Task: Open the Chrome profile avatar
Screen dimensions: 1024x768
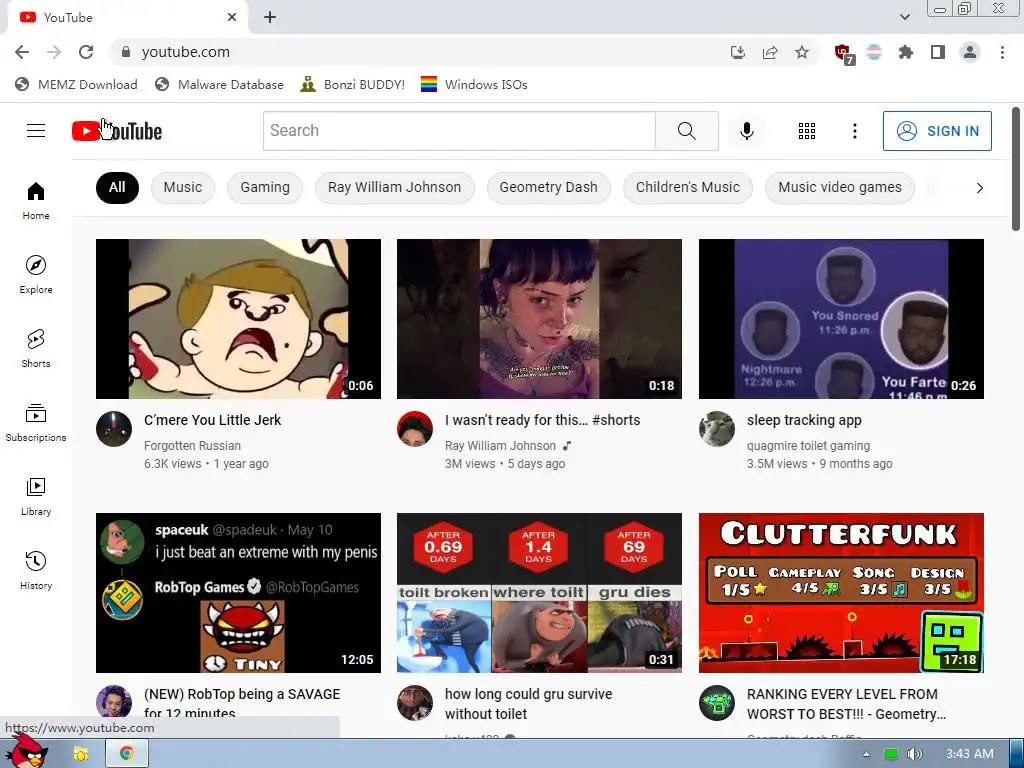Action: click(x=970, y=52)
